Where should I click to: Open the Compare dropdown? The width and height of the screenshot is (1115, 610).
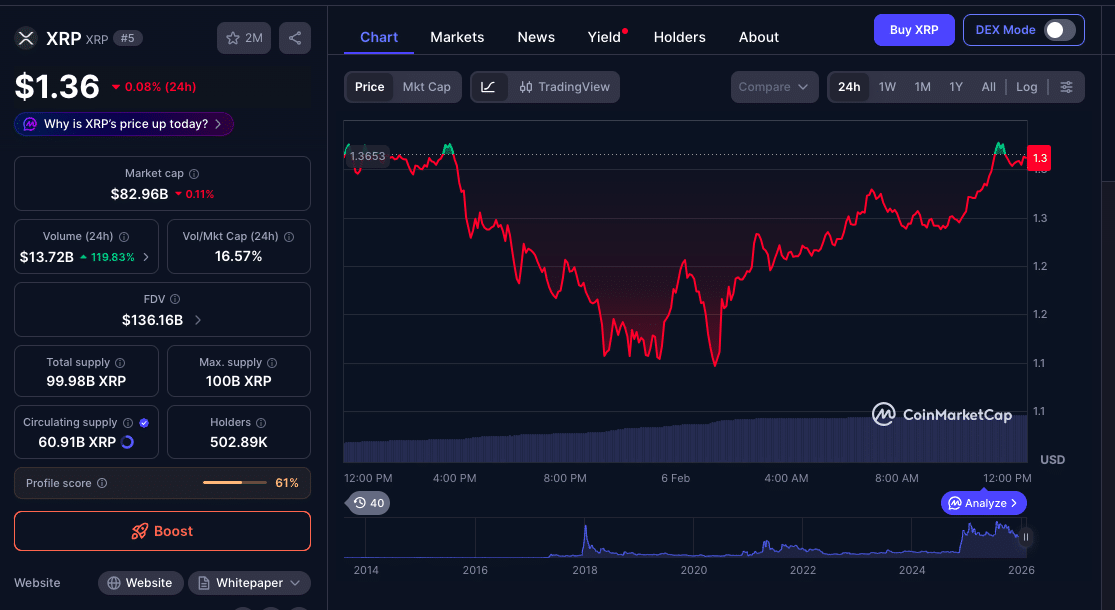click(x=774, y=87)
